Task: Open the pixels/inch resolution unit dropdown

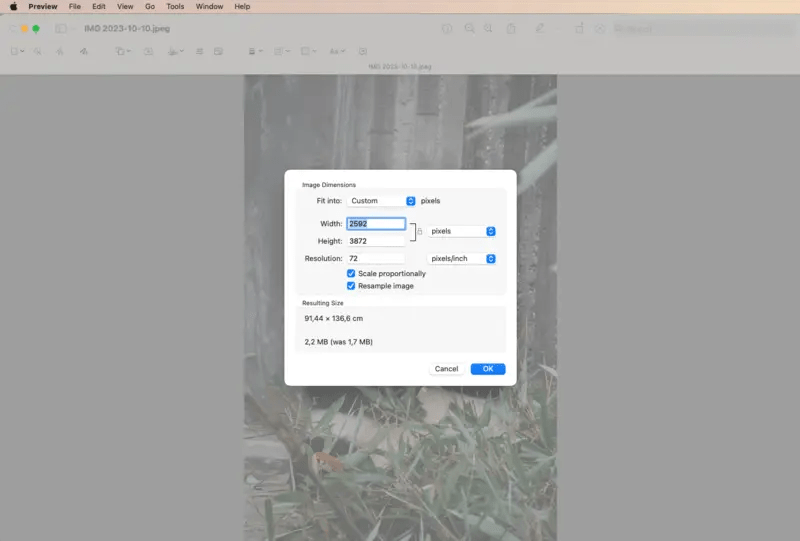Action: point(461,259)
